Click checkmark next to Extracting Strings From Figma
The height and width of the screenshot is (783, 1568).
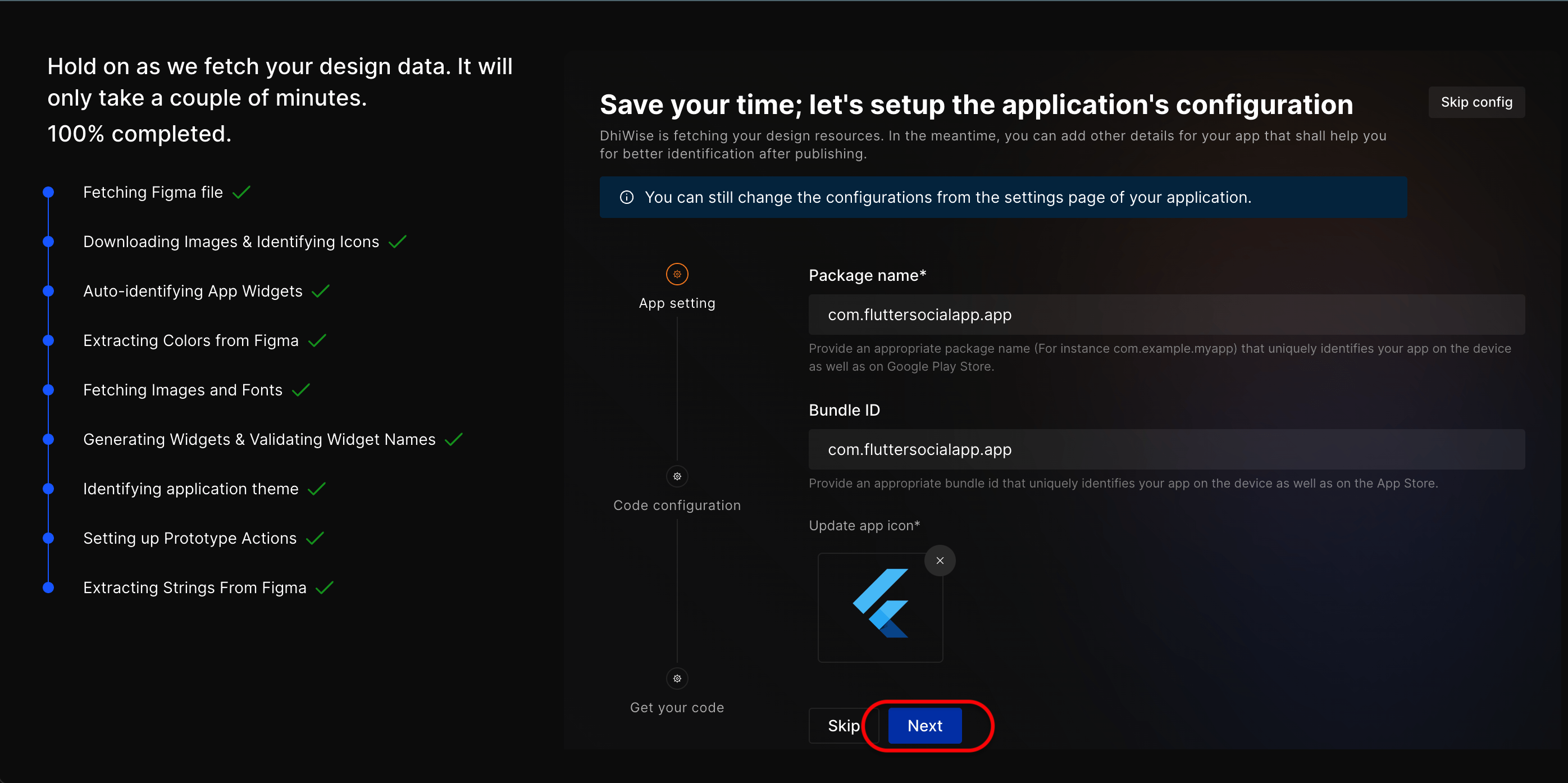tap(325, 588)
